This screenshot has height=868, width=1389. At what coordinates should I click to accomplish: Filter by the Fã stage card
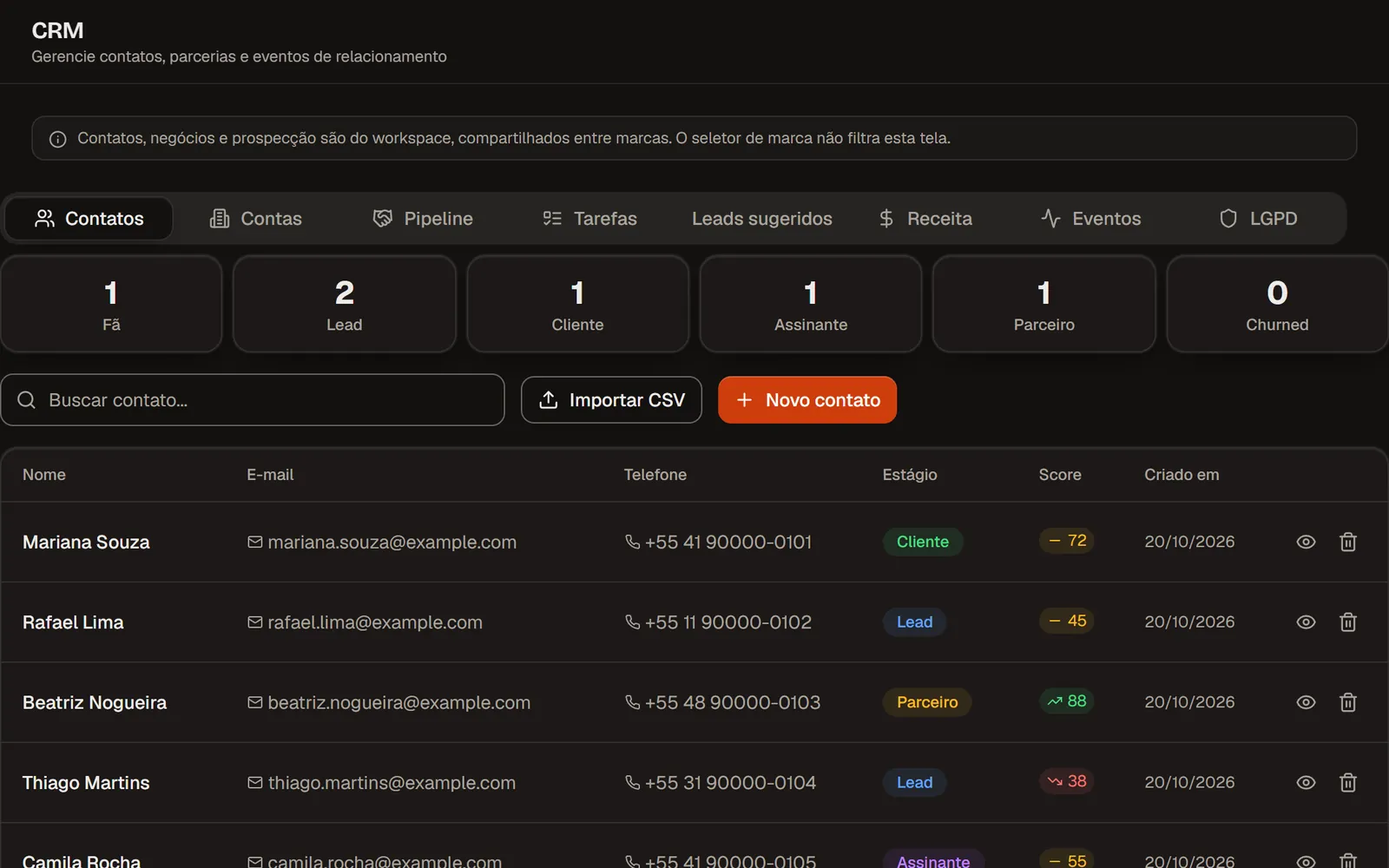click(111, 304)
